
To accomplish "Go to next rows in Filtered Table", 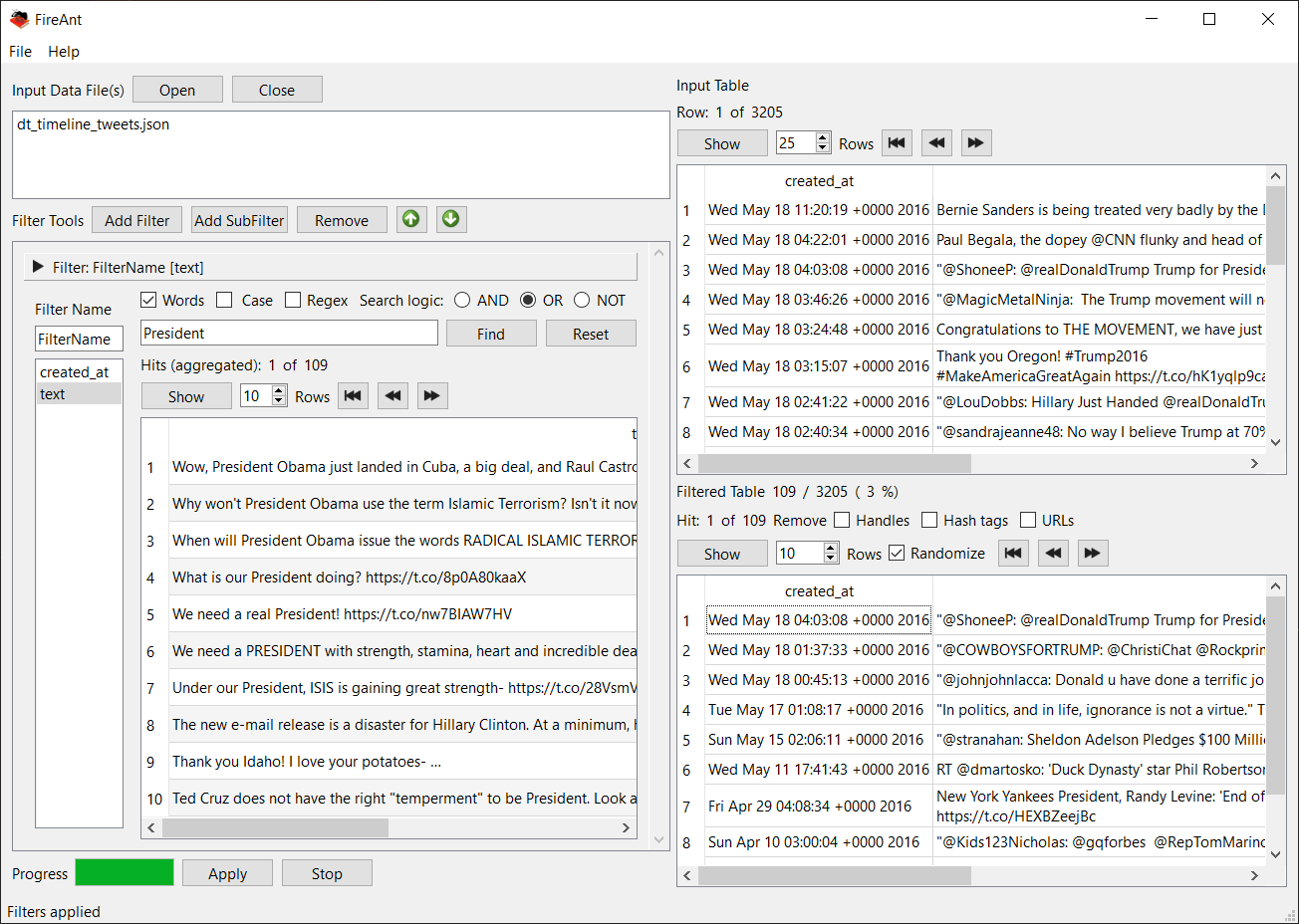I will coord(1093,554).
